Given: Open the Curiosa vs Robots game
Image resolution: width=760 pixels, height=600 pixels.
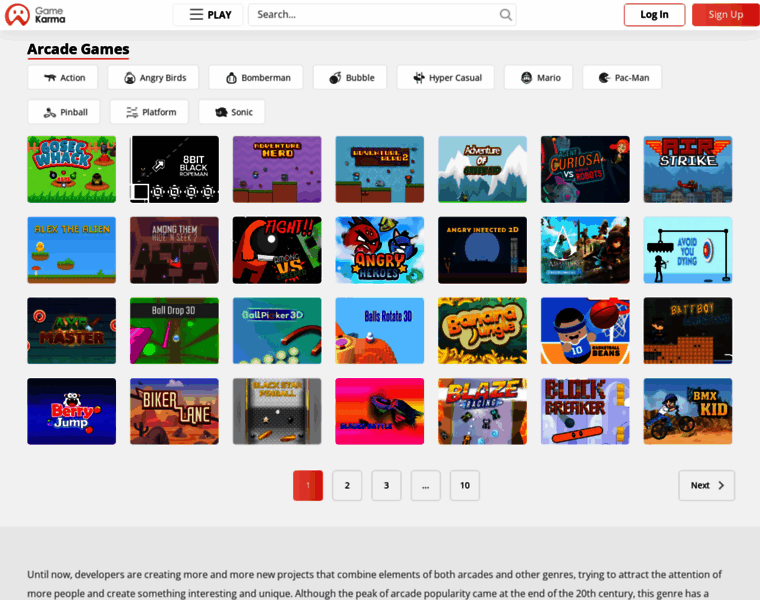Looking at the screenshot, I should [x=585, y=169].
